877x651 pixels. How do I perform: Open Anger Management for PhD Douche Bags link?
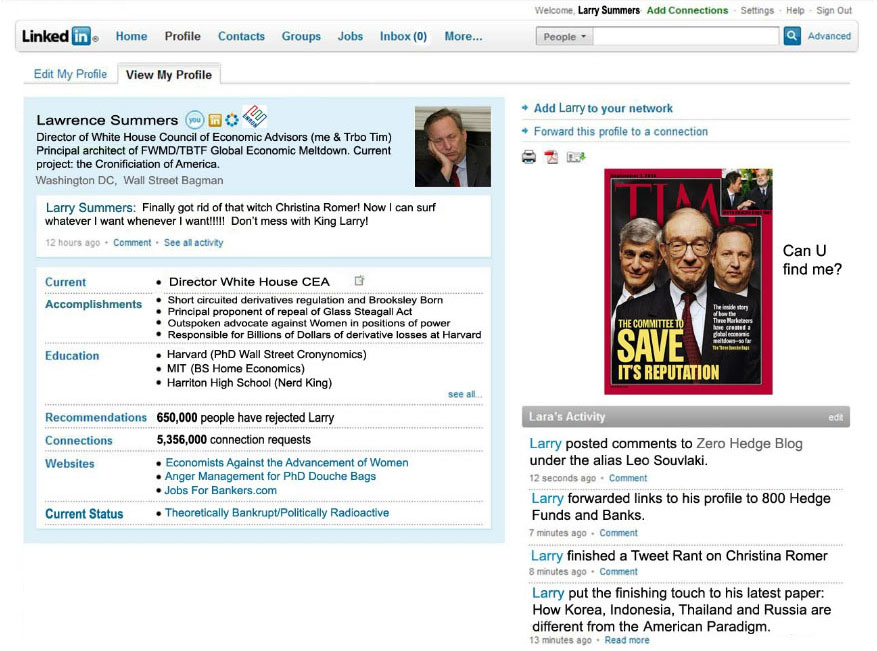(270, 476)
